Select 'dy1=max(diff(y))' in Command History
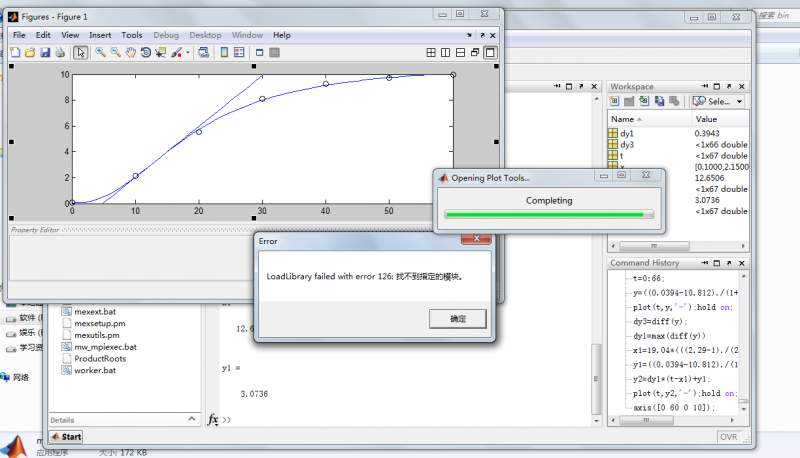Screen dimensions: 800x458 669,336
